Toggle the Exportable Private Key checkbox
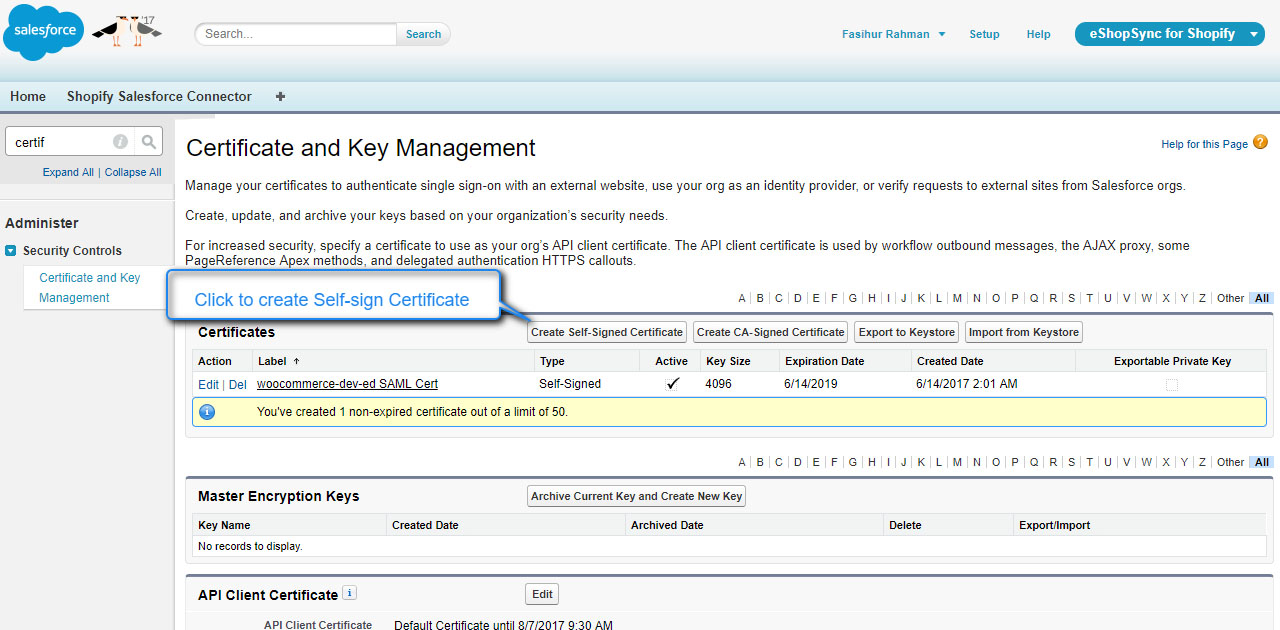This screenshot has width=1280, height=630. coord(1171,385)
